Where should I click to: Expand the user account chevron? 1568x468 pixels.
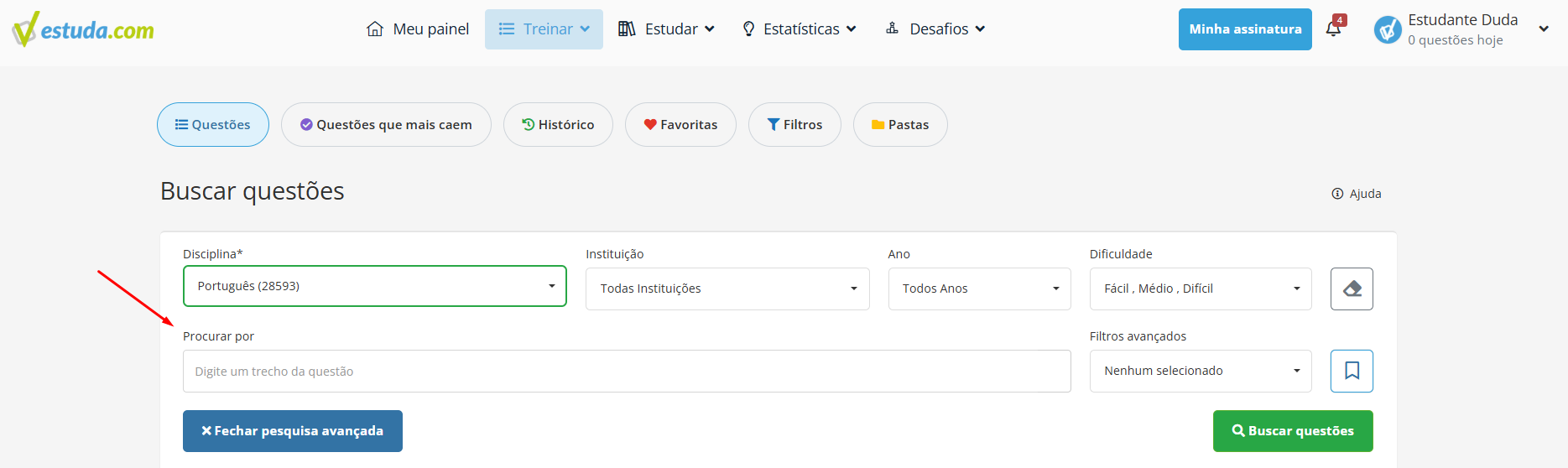(x=1544, y=29)
